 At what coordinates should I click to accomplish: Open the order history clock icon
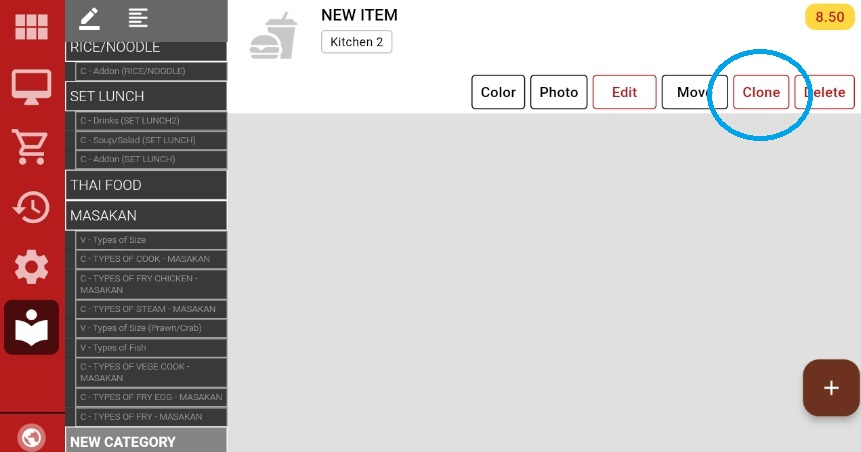coord(31,207)
